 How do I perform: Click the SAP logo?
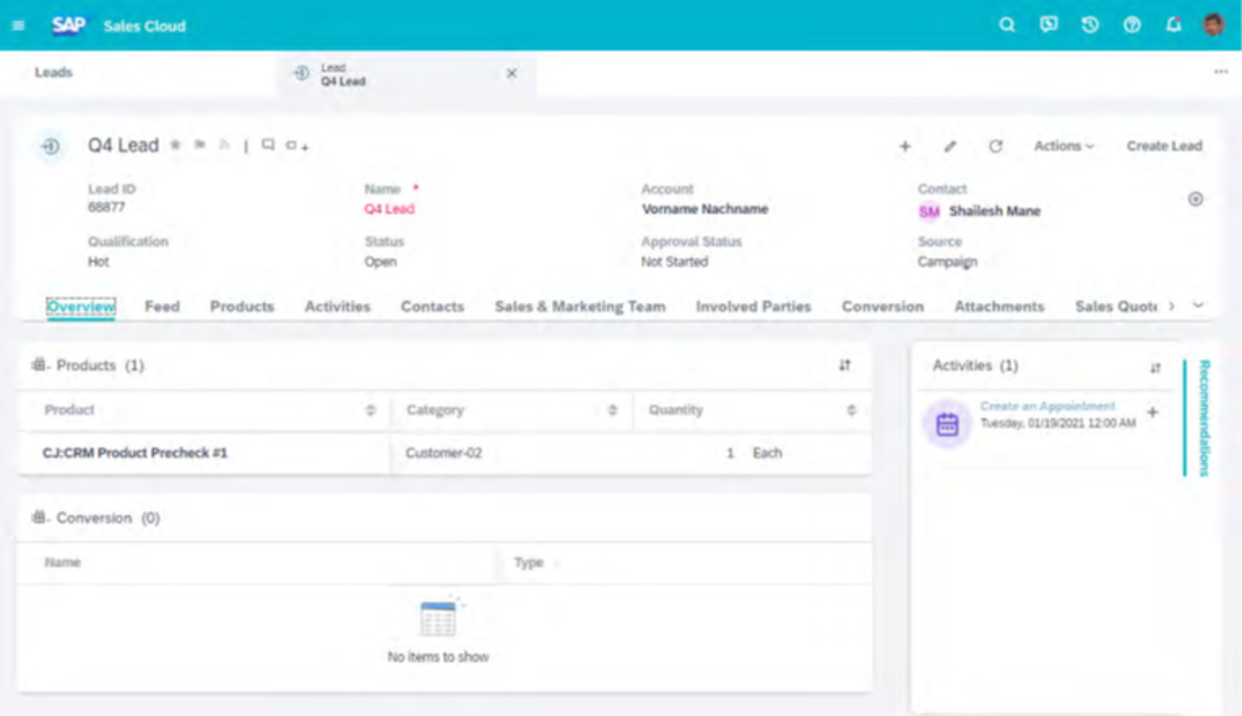(69, 25)
